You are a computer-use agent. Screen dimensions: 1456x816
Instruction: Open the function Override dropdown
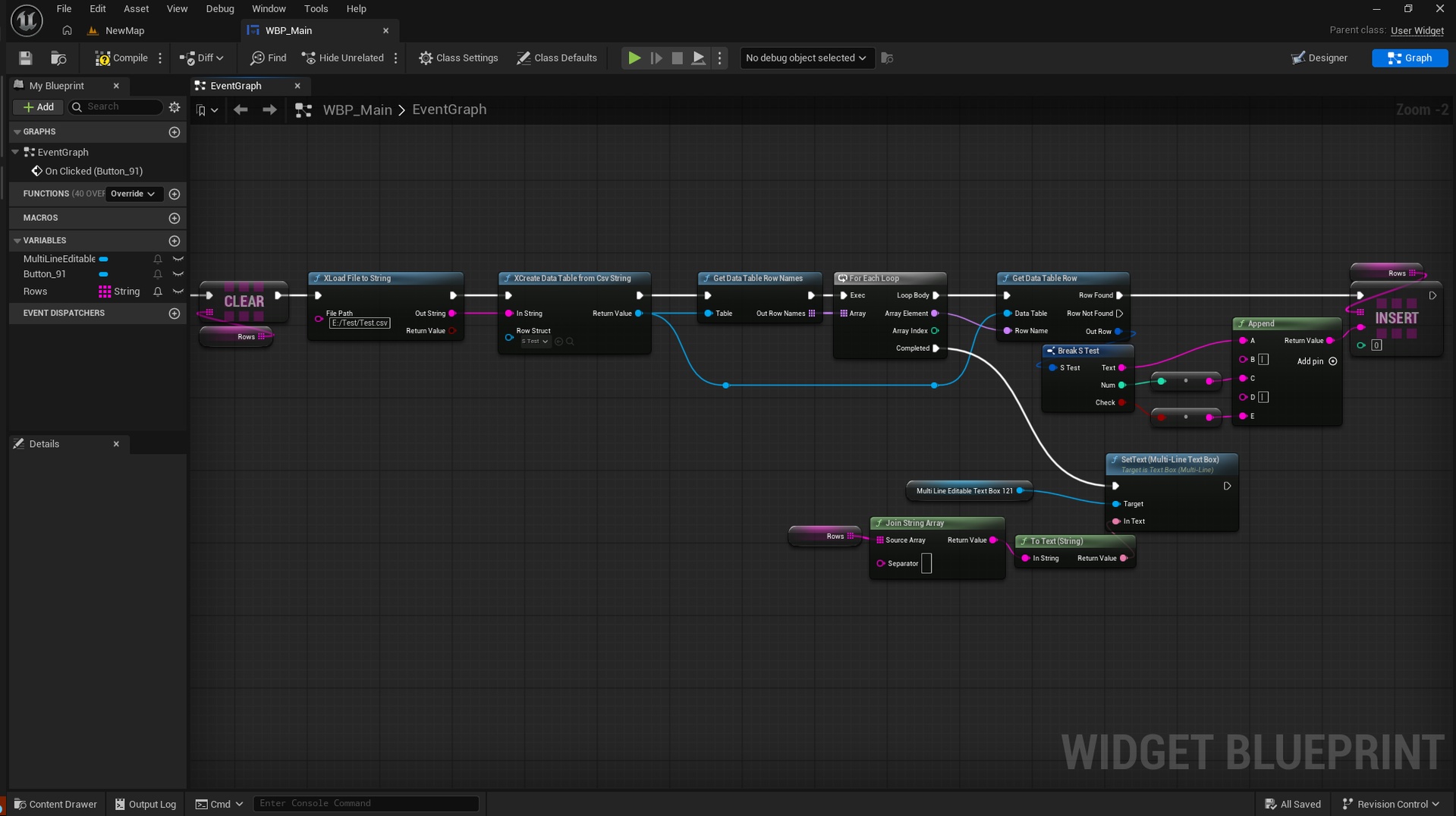(x=133, y=194)
